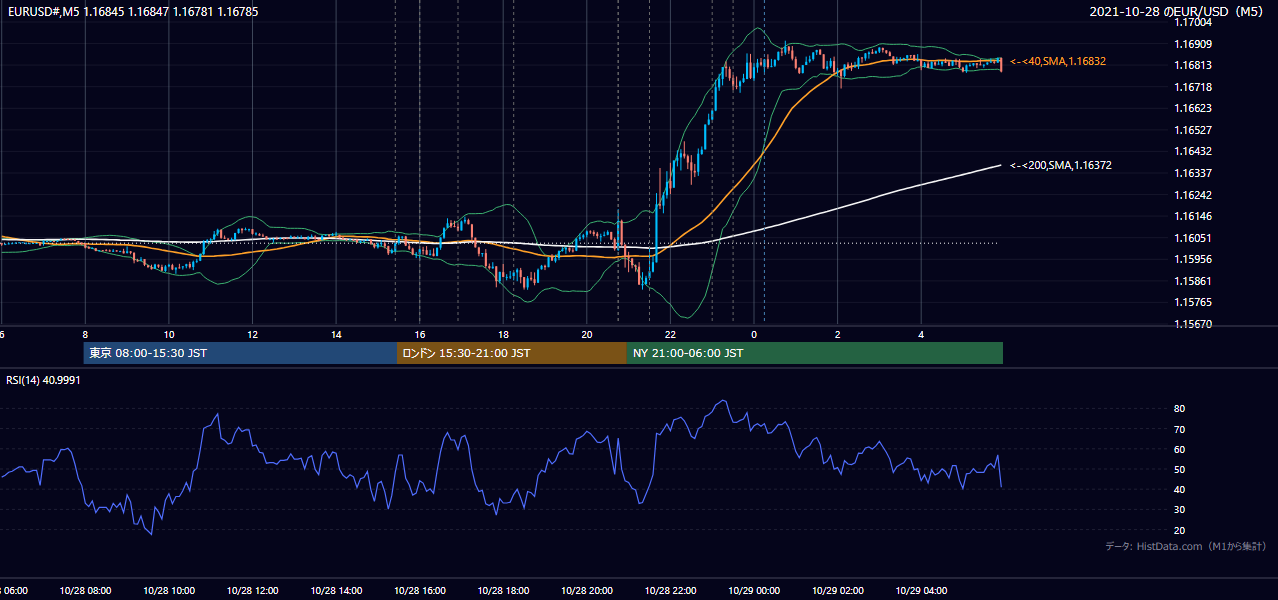Click hour label 12 under price chart
The width and height of the screenshot is (1278, 600).
(x=253, y=335)
